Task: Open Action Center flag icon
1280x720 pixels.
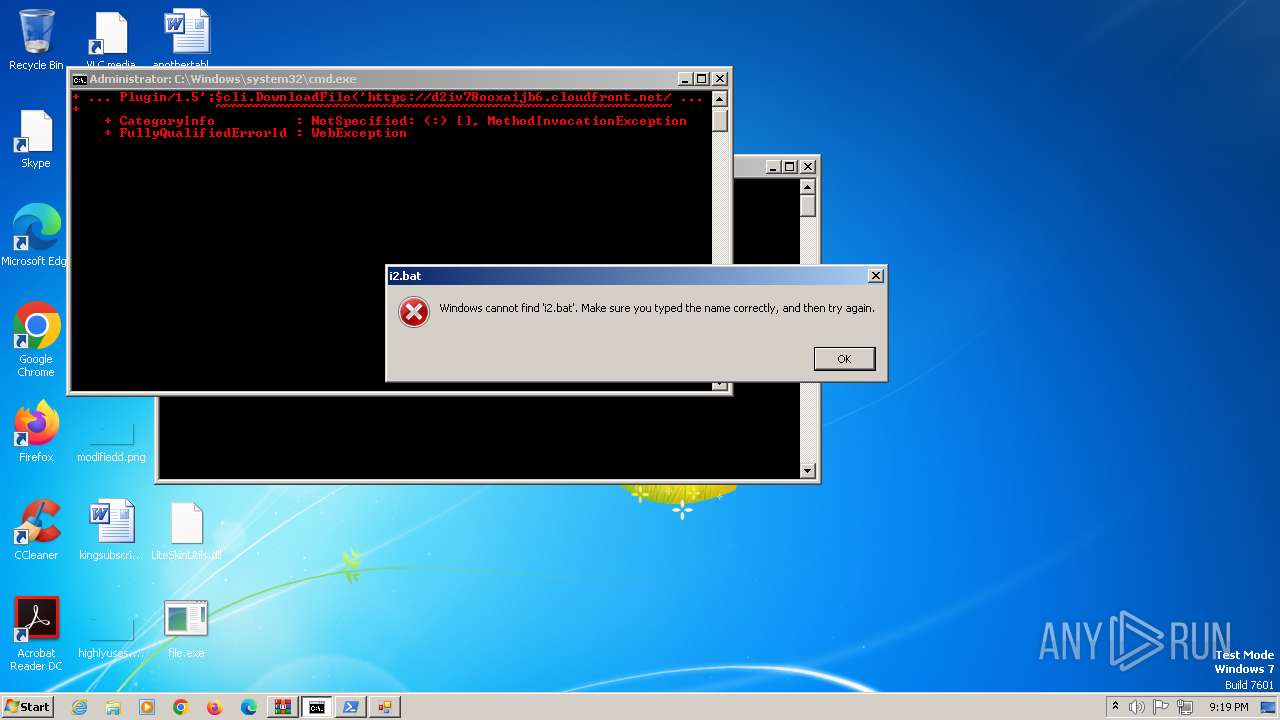Action: 1161,707
